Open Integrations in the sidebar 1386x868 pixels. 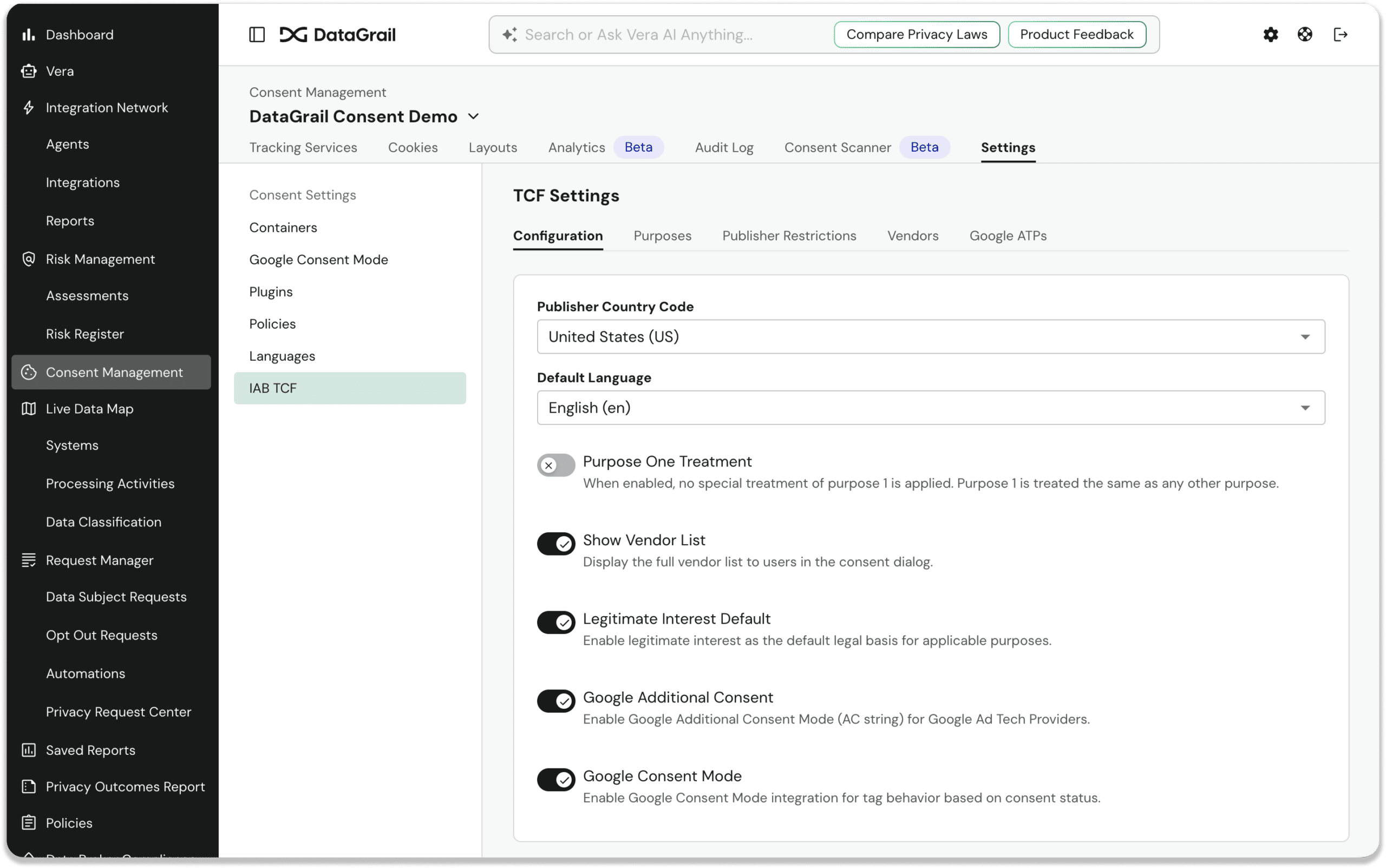(83, 182)
